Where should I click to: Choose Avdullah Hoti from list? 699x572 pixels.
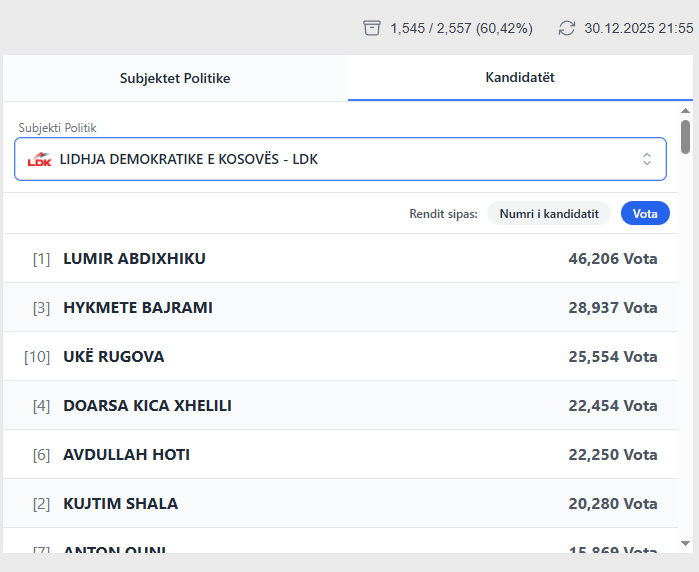[340, 455]
